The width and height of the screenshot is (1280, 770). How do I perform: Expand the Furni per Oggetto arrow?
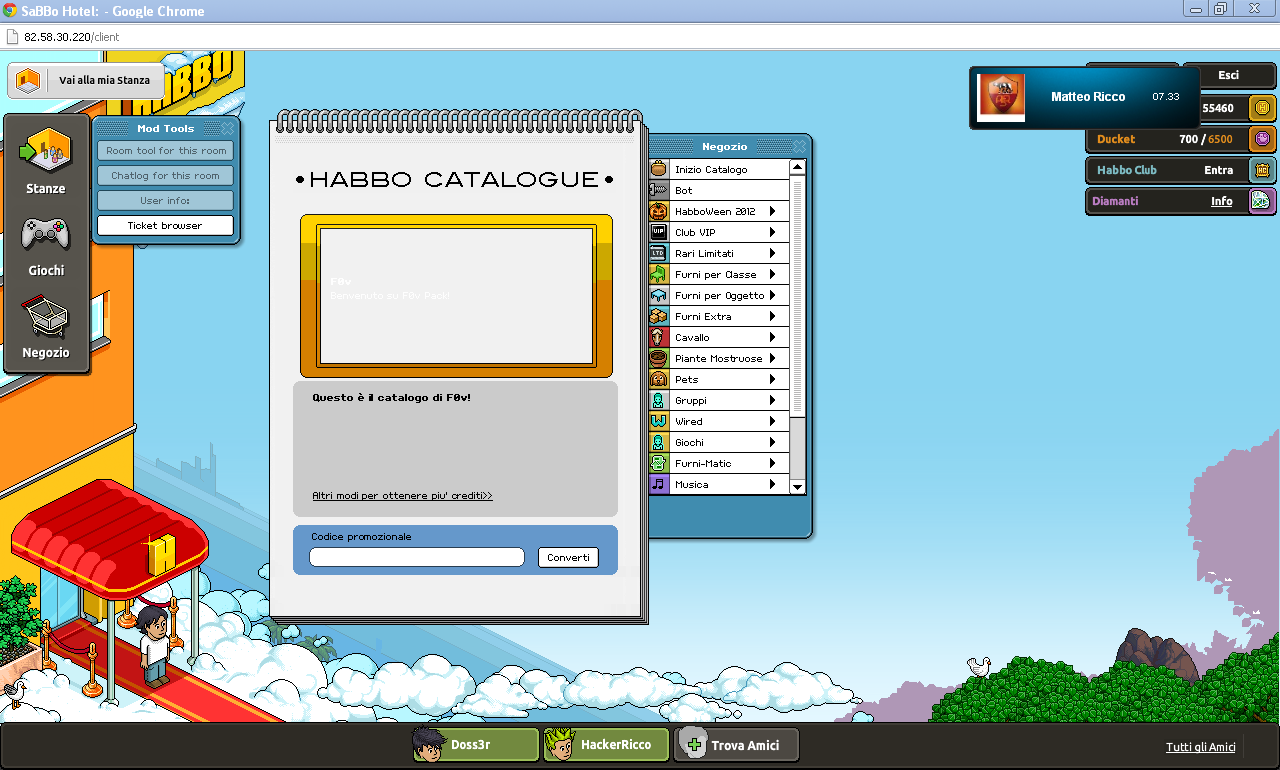772,295
